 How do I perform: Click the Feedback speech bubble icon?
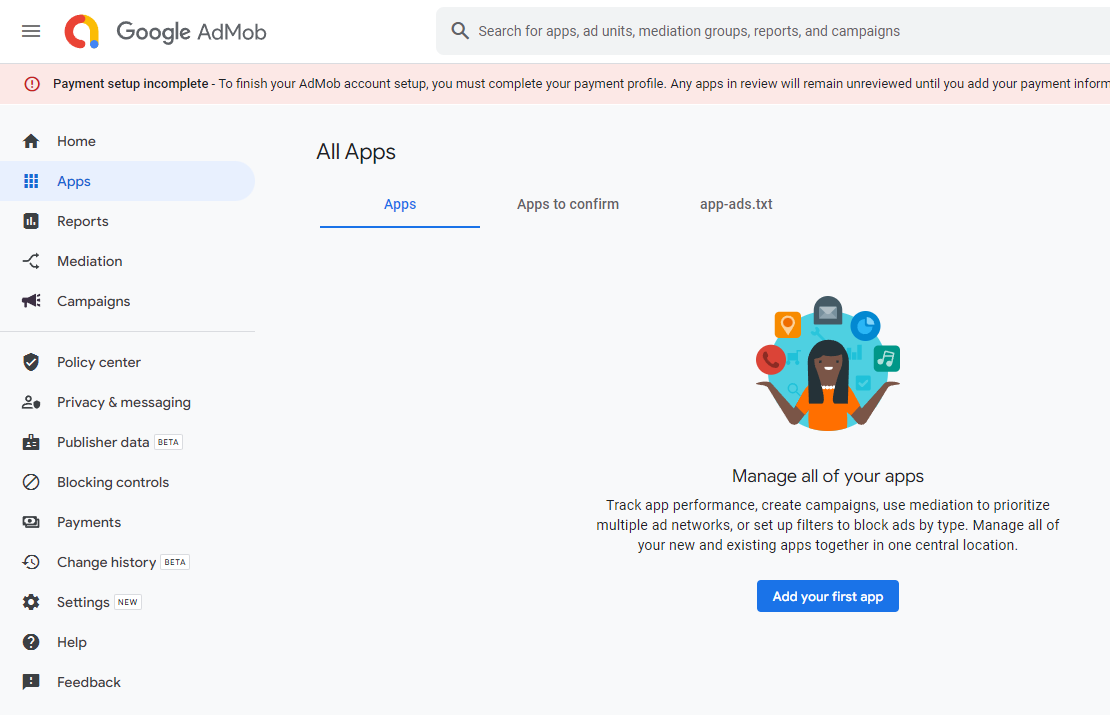[x=31, y=682]
